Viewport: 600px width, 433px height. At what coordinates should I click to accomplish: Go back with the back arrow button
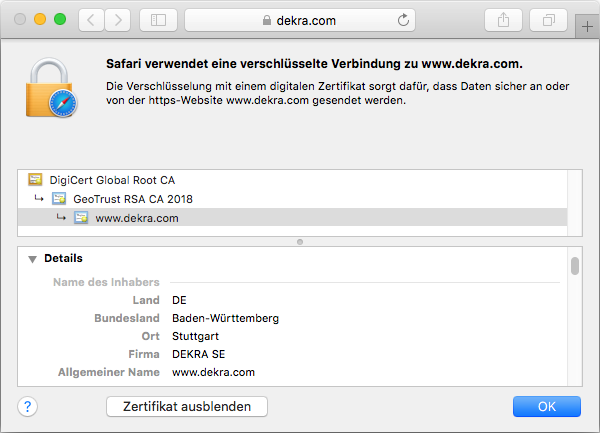tap(91, 20)
